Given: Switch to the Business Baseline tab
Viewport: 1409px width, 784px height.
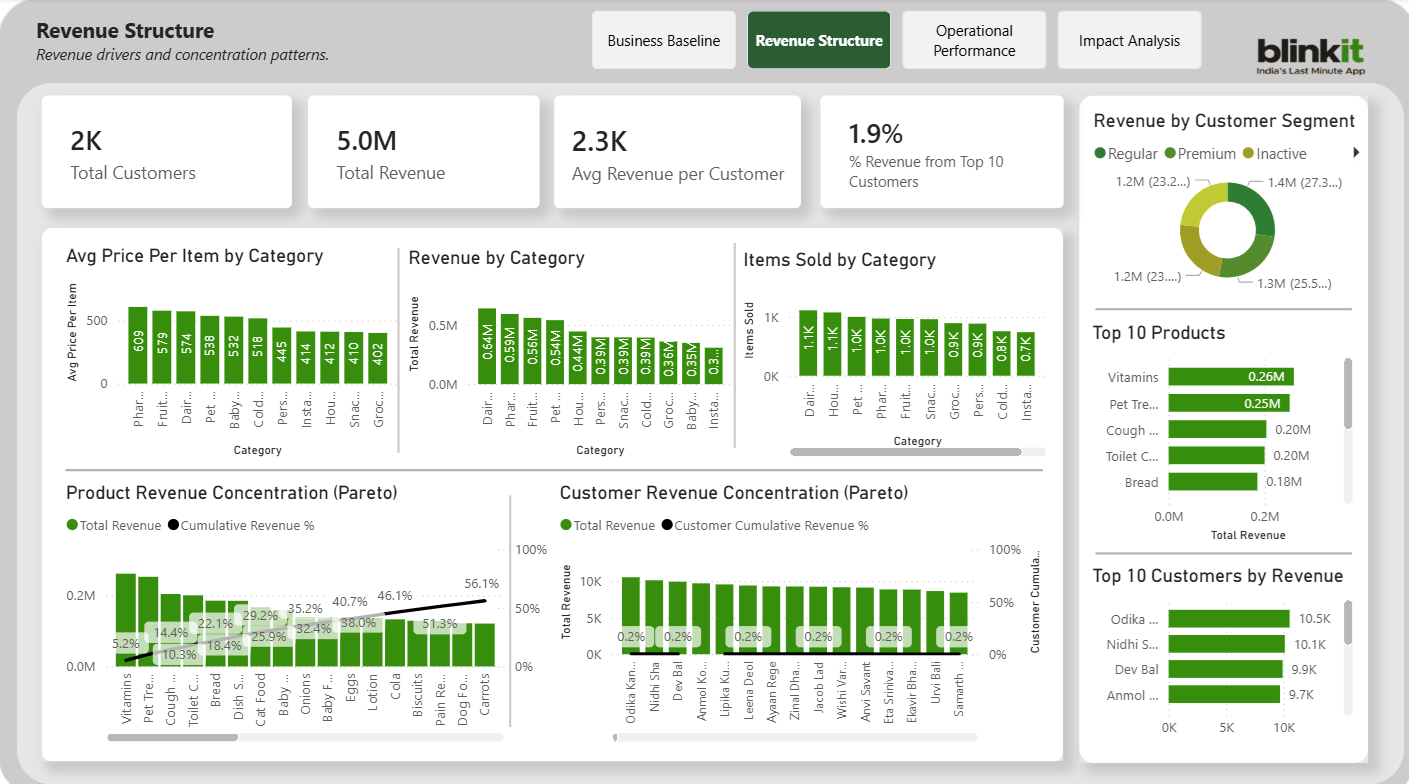Looking at the screenshot, I should coord(663,40).
